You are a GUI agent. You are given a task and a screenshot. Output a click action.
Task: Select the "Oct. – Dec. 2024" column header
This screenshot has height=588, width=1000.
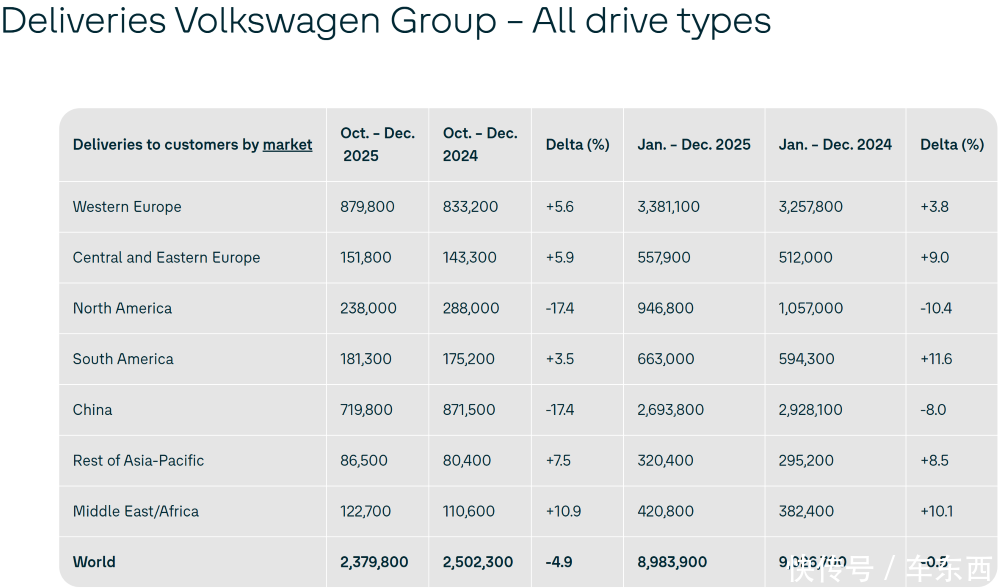480,144
